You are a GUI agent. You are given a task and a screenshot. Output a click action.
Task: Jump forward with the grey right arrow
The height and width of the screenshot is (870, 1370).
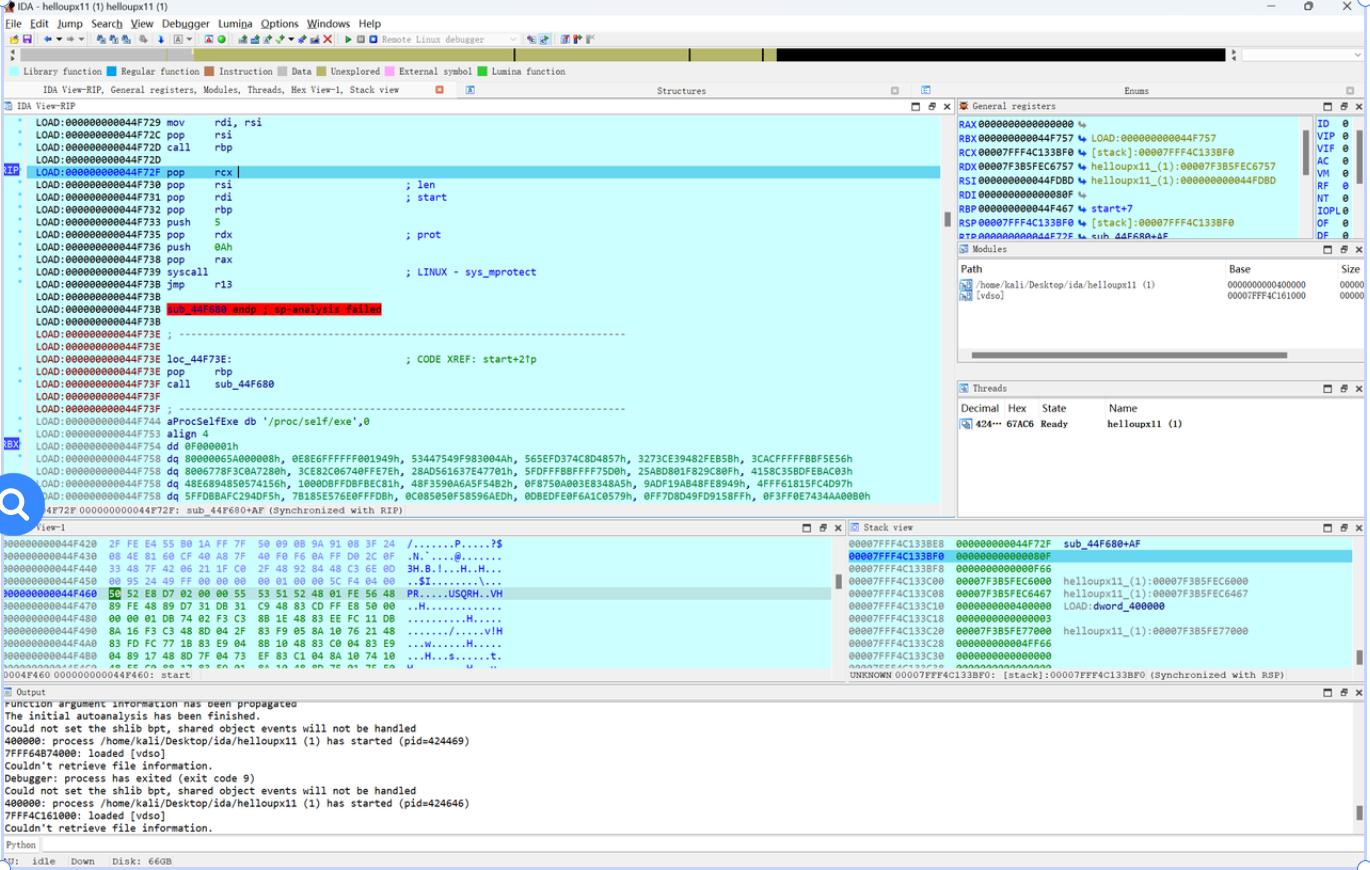click(x=70, y=39)
